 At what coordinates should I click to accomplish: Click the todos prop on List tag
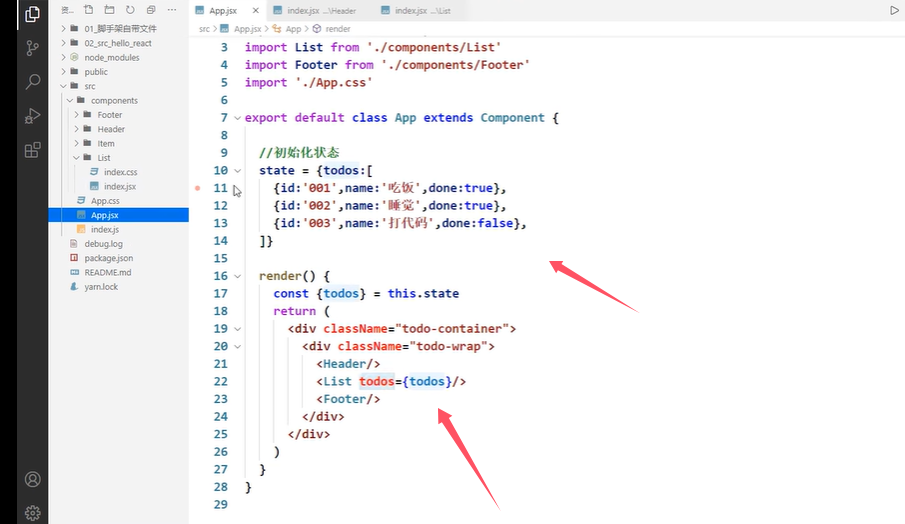[x=376, y=381]
